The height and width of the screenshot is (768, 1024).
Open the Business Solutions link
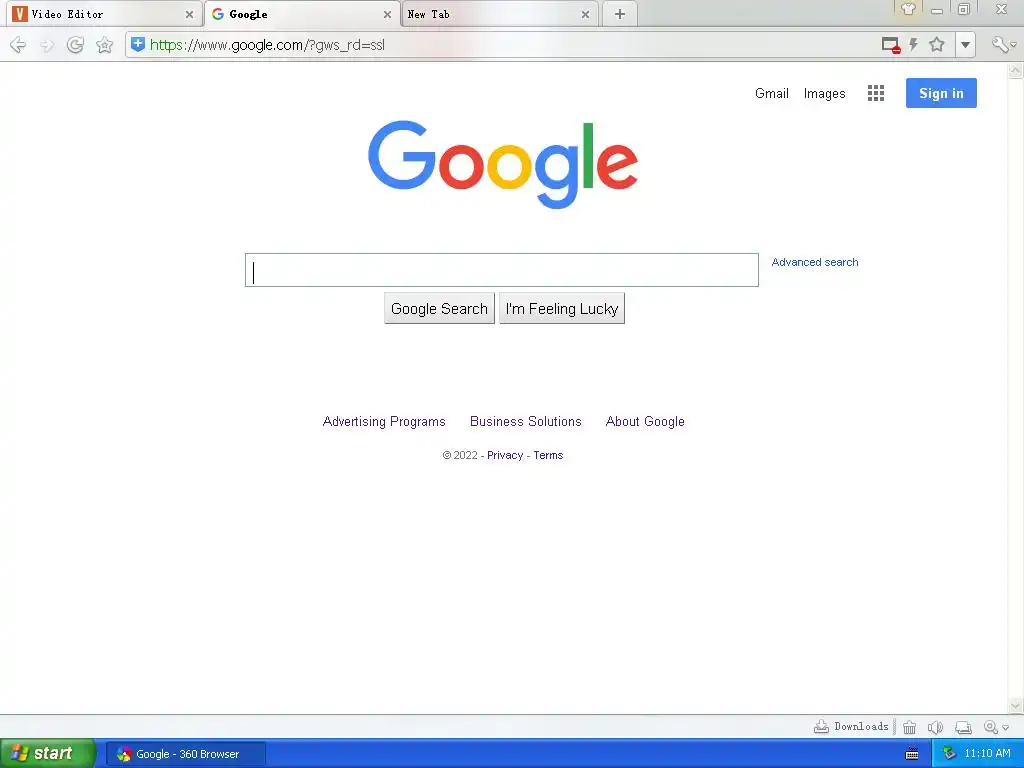(x=526, y=421)
